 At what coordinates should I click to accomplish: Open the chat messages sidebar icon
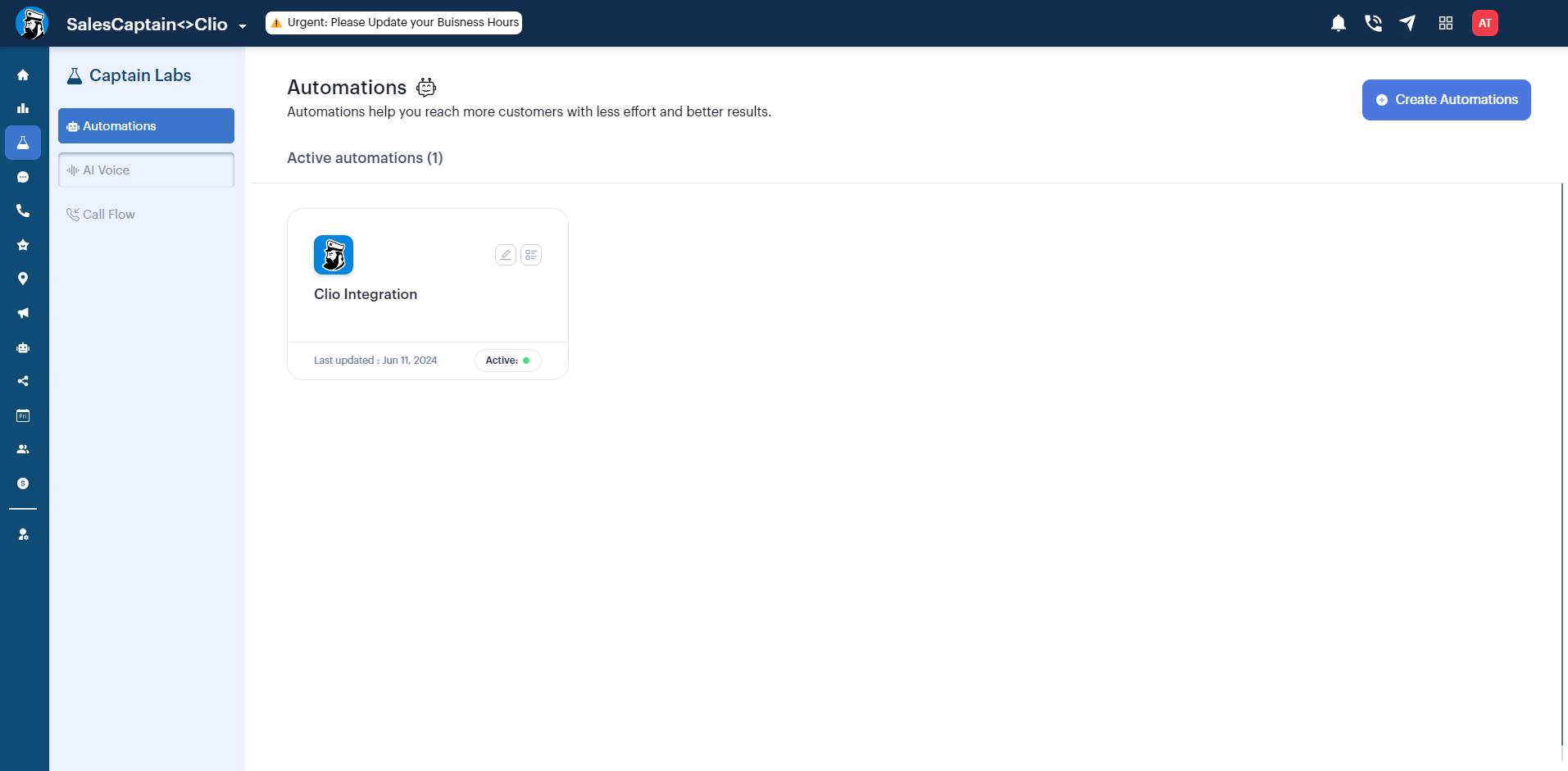(23, 177)
